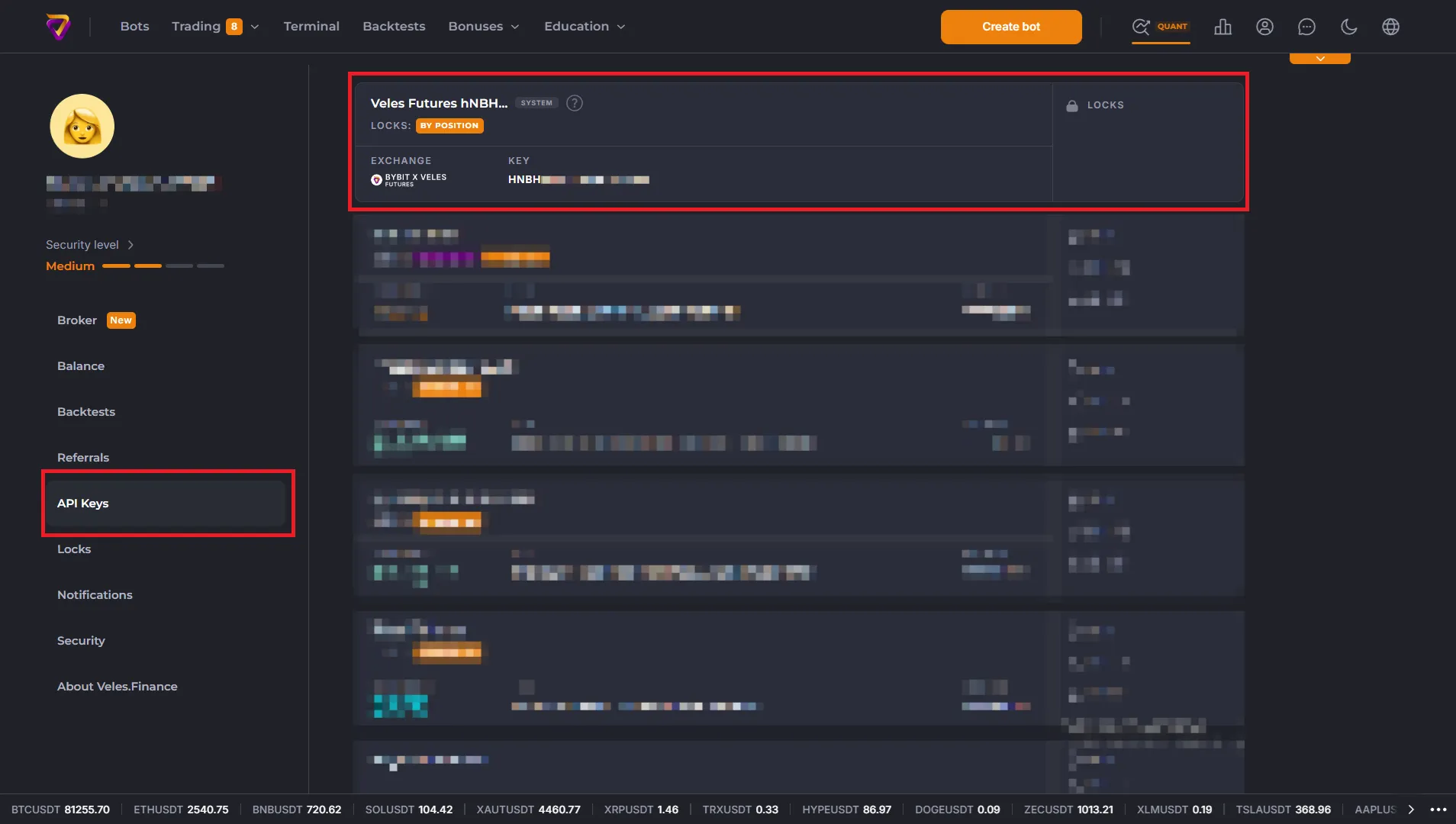Click the Veles Futures hNBH key title
Screen dimensions: 1456x824
pyautogui.click(x=439, y=103)
